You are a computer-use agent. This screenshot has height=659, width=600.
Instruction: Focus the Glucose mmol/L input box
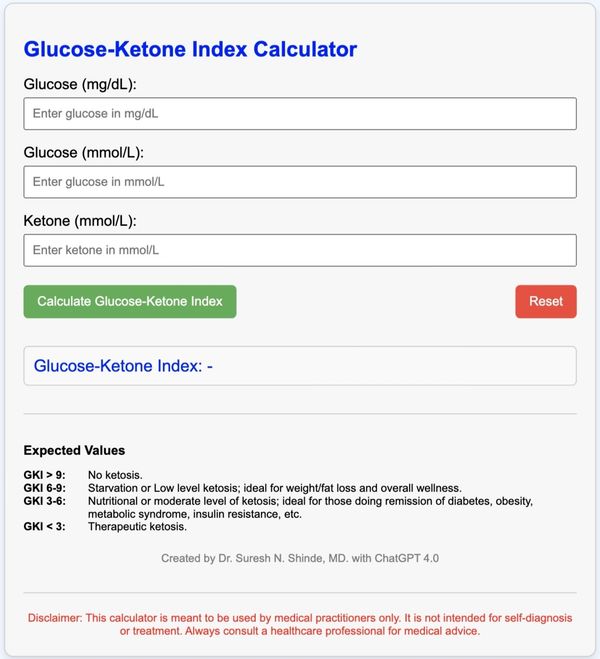pyautogui.click(x=300, y=182)
